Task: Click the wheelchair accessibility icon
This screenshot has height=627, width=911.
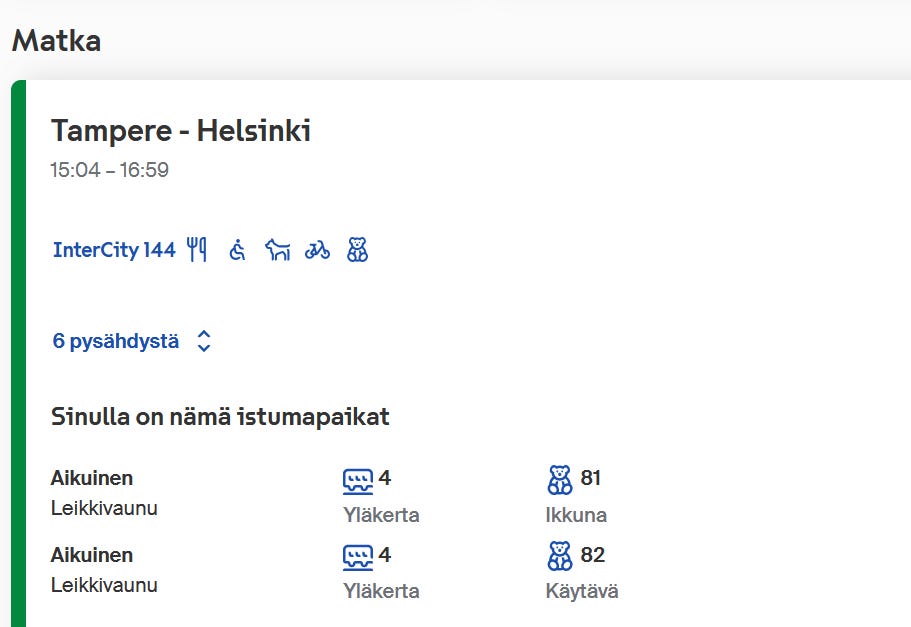Action: point(238,250)
